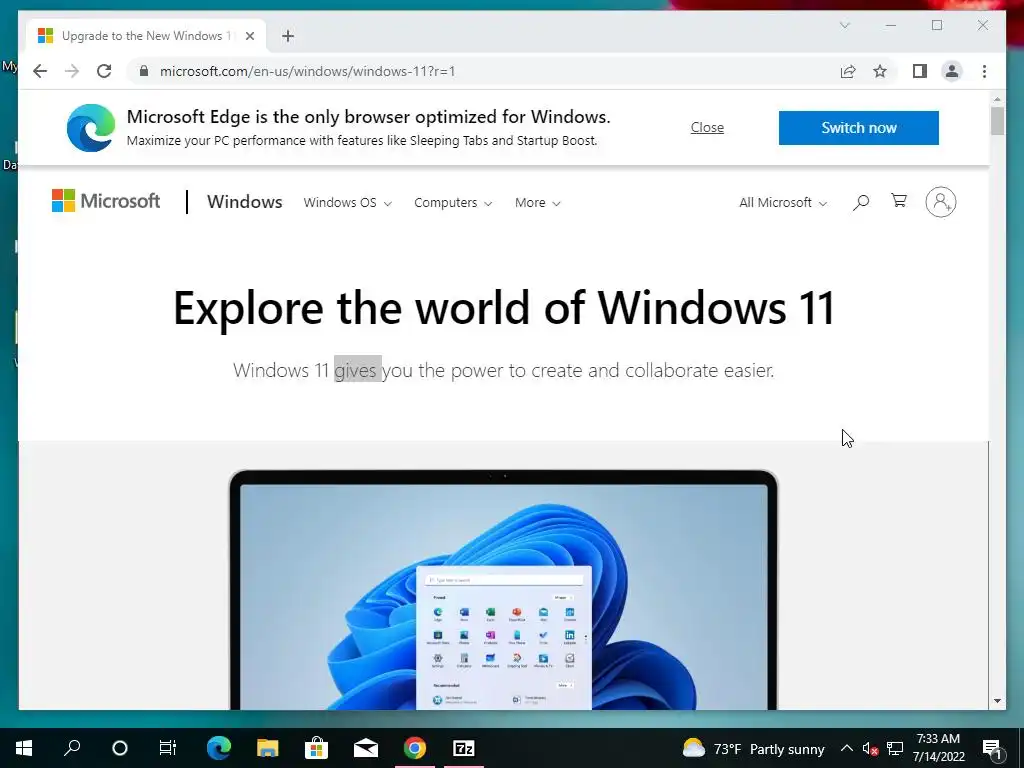Close the Edge promotion banner
The image size is (1024, 768).
point(707,127)
